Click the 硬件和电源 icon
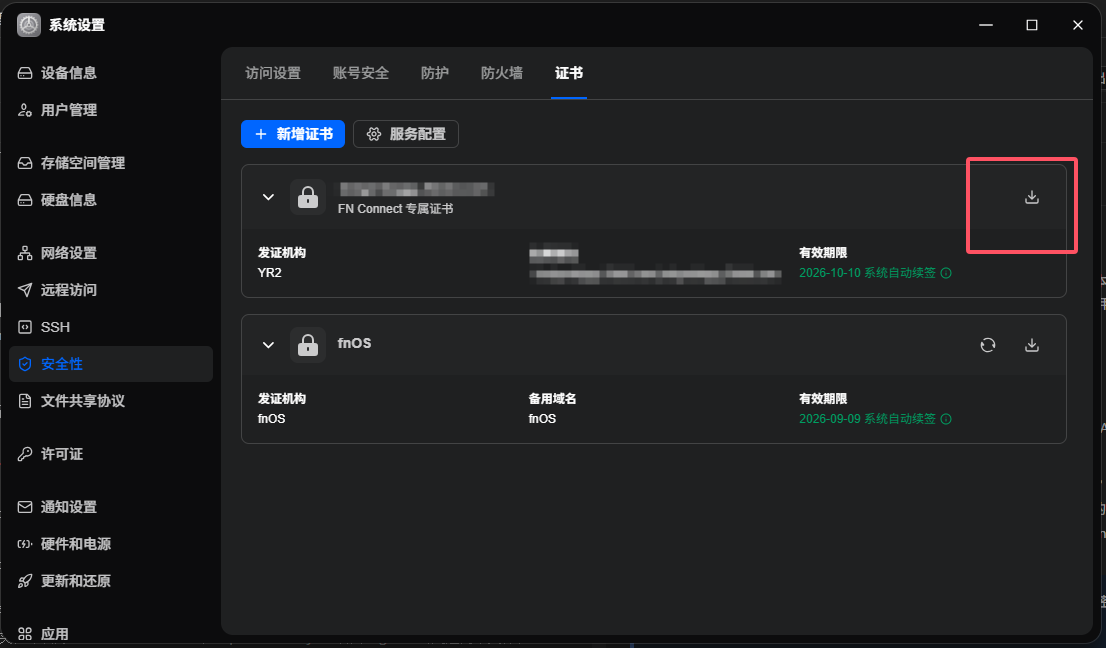The image size is (1106, 648). point(25,544)
